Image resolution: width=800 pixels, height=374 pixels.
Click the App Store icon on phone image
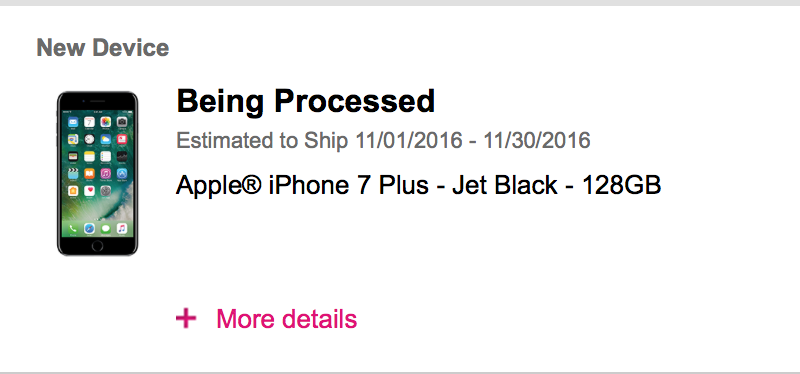[x=122, y=173]
